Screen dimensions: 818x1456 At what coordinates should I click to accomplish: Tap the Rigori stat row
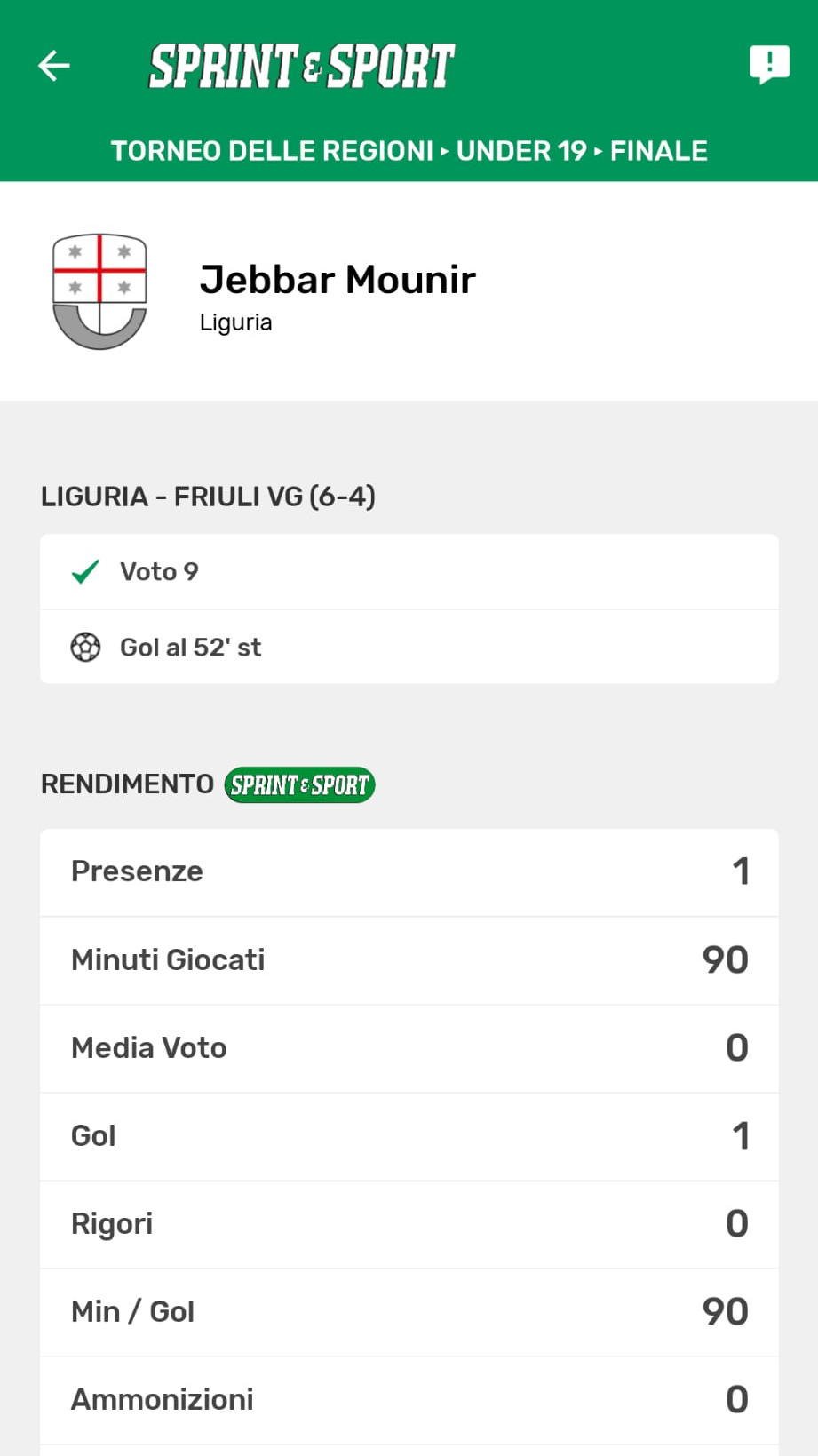coord(409,1223)
